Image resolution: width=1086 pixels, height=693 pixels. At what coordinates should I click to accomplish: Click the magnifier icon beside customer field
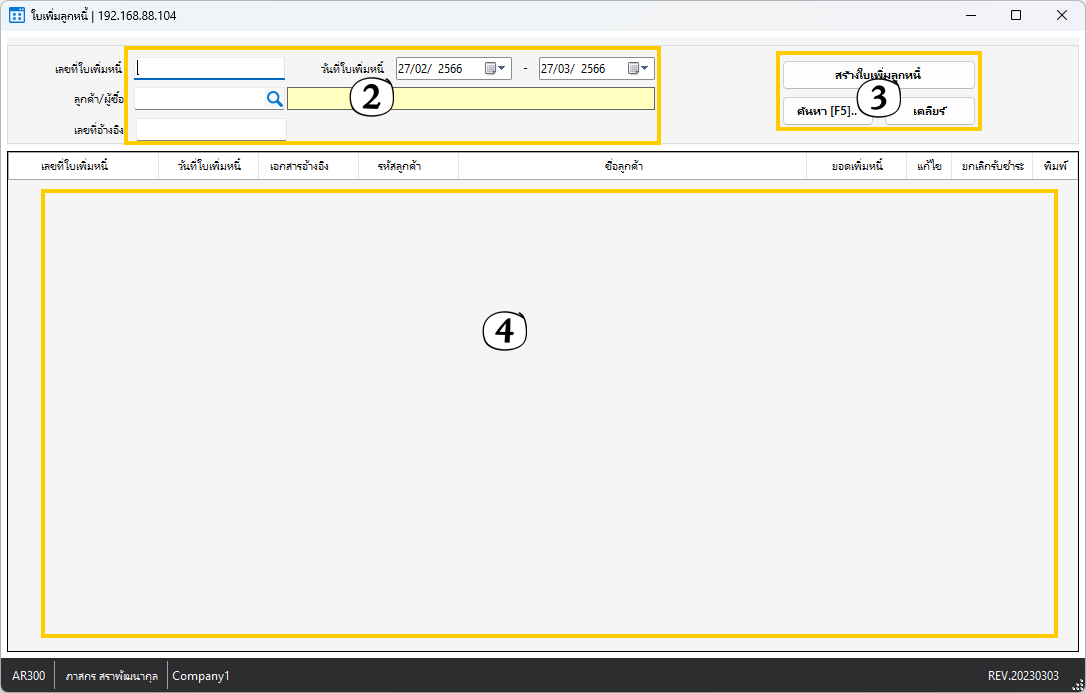pos(274,99)
